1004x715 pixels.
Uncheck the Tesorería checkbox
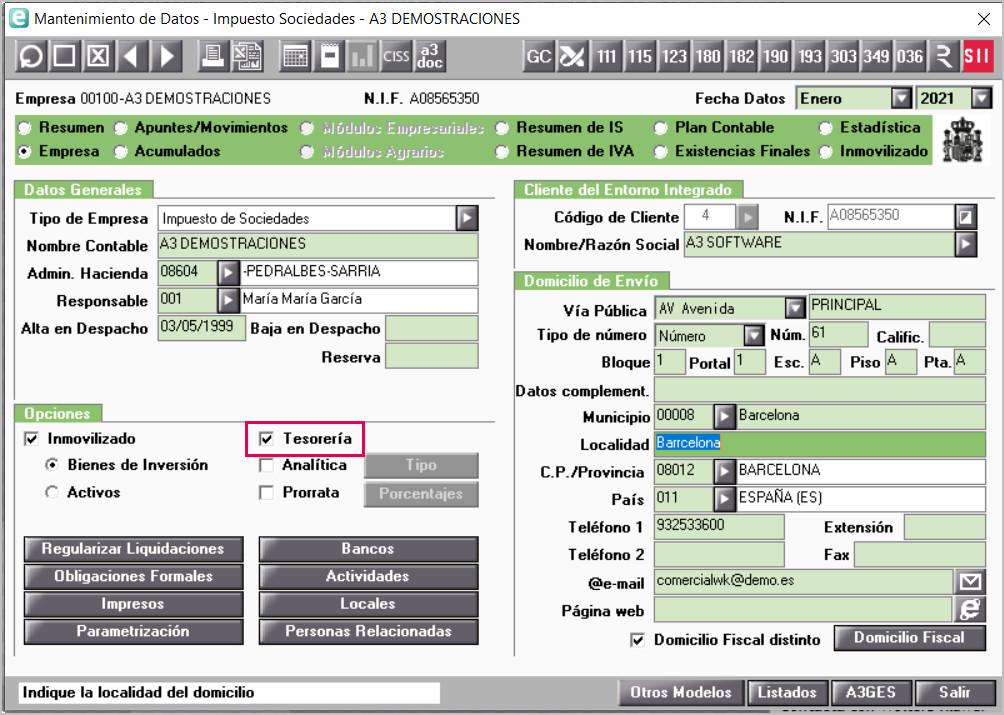click(266, 438)
